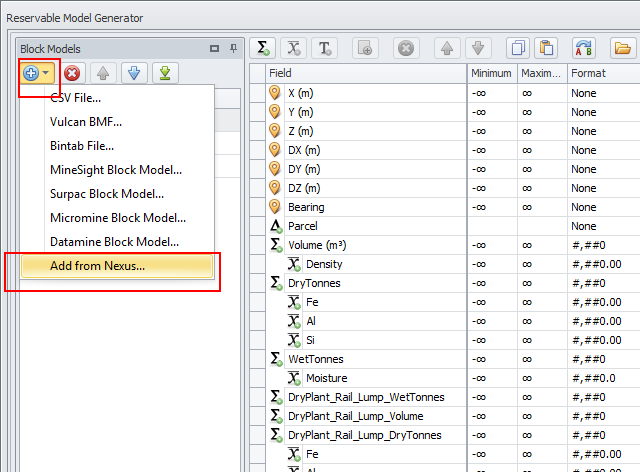Screen dimensions: 640x472
Task: Open Block Models panel window position menu
Action: click(214, 48)
